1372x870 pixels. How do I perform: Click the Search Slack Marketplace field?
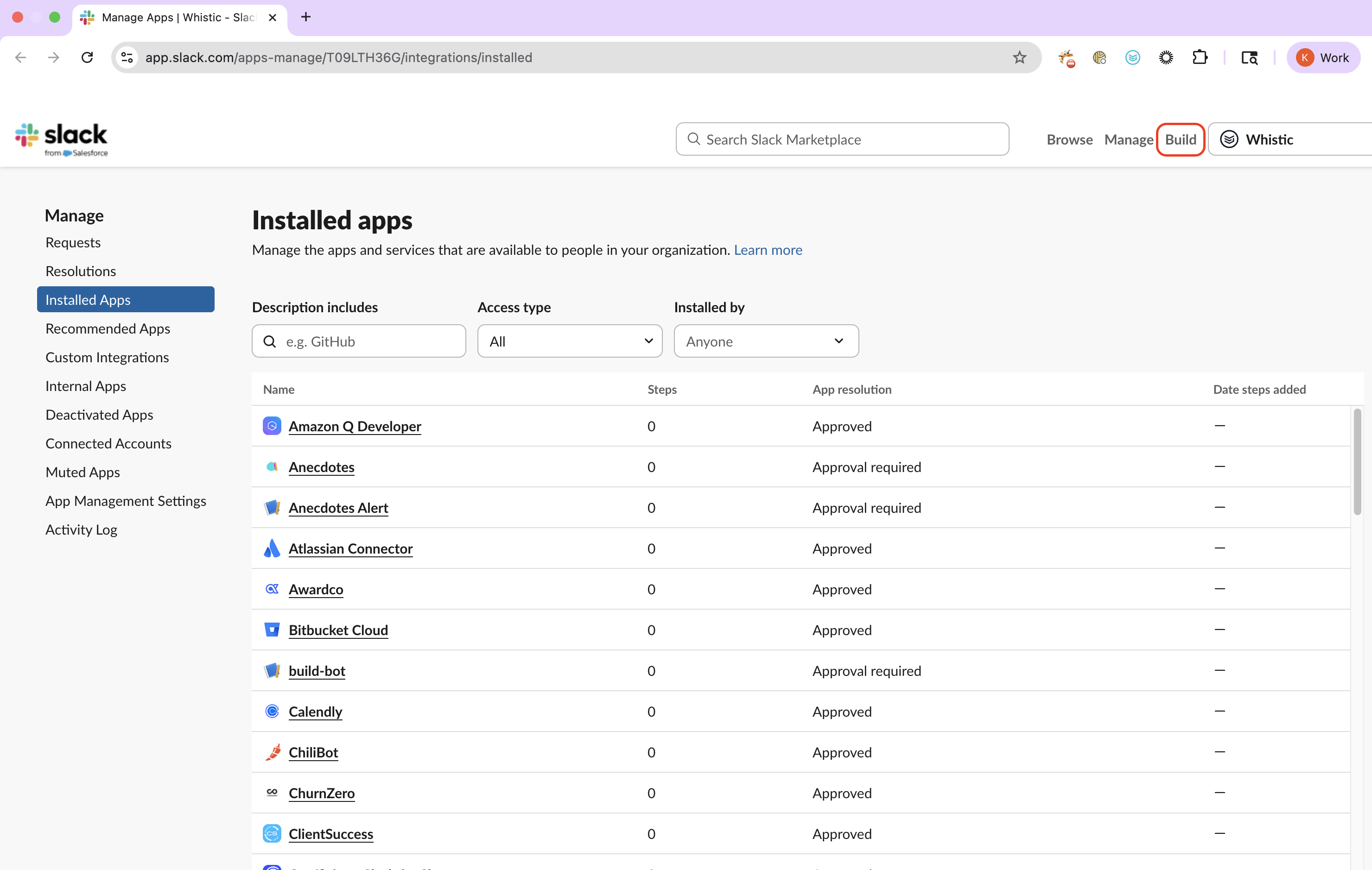tap(842, 139)
